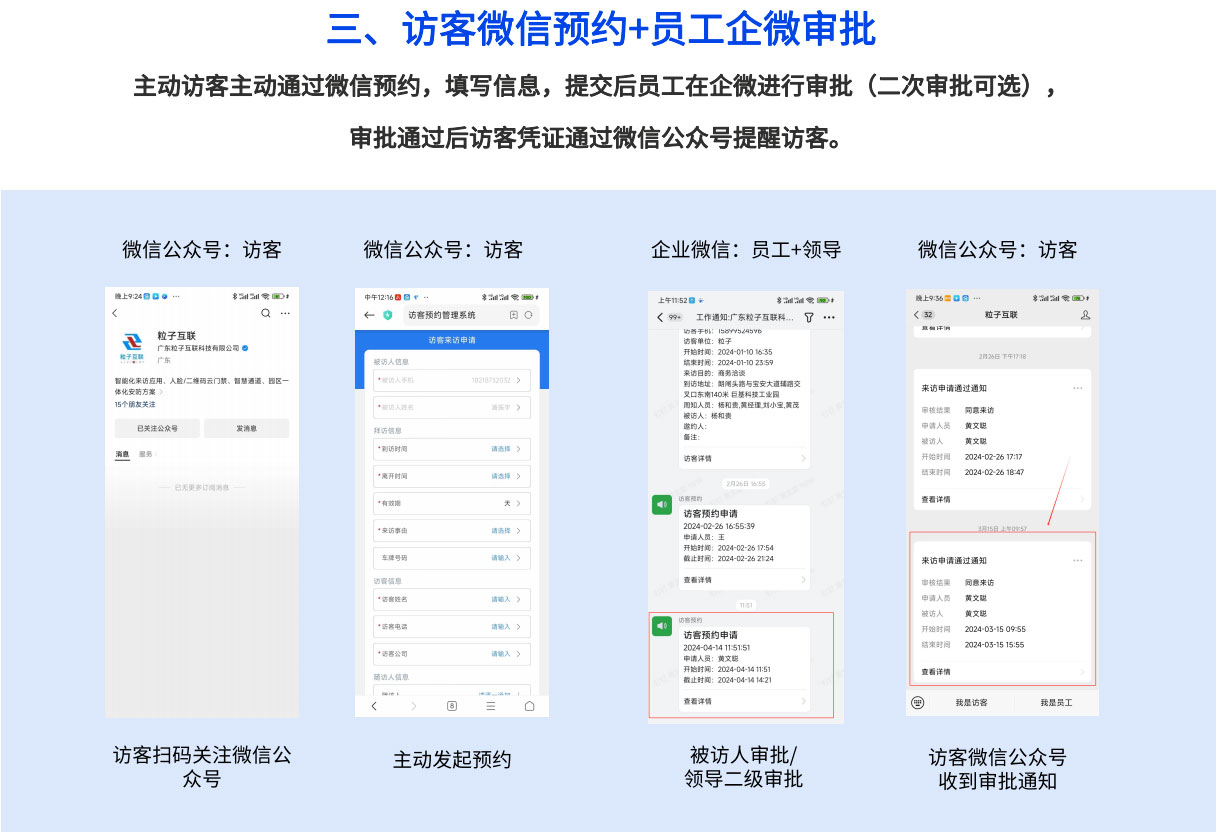Open the 15个朋友关注 link
Image resolution: width=1217 pixels, height=833 pixels.
(135, 404)
